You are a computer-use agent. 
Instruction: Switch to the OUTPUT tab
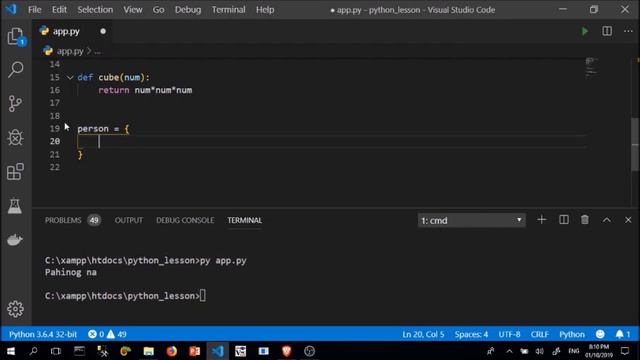click(x=129, y=220)
